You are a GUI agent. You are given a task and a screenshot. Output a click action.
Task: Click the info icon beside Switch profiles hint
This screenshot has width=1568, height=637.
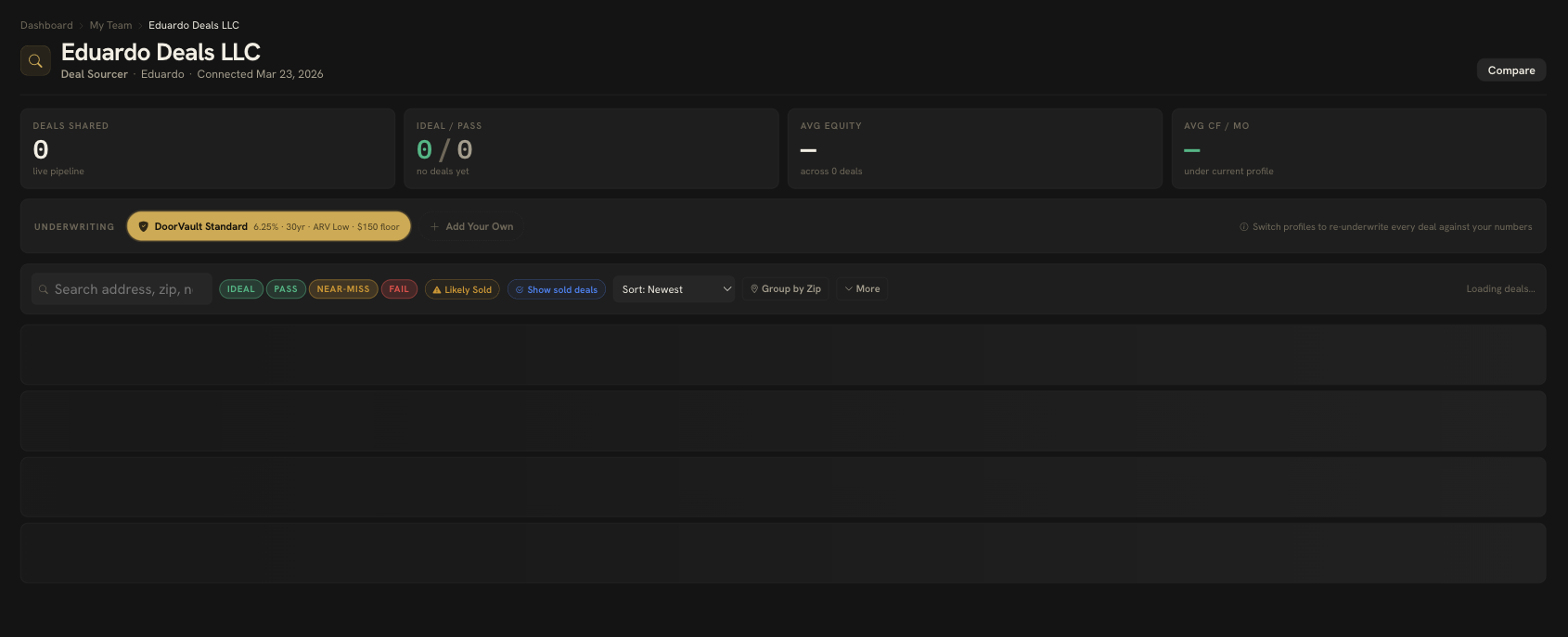click(x=1244, y=227)
